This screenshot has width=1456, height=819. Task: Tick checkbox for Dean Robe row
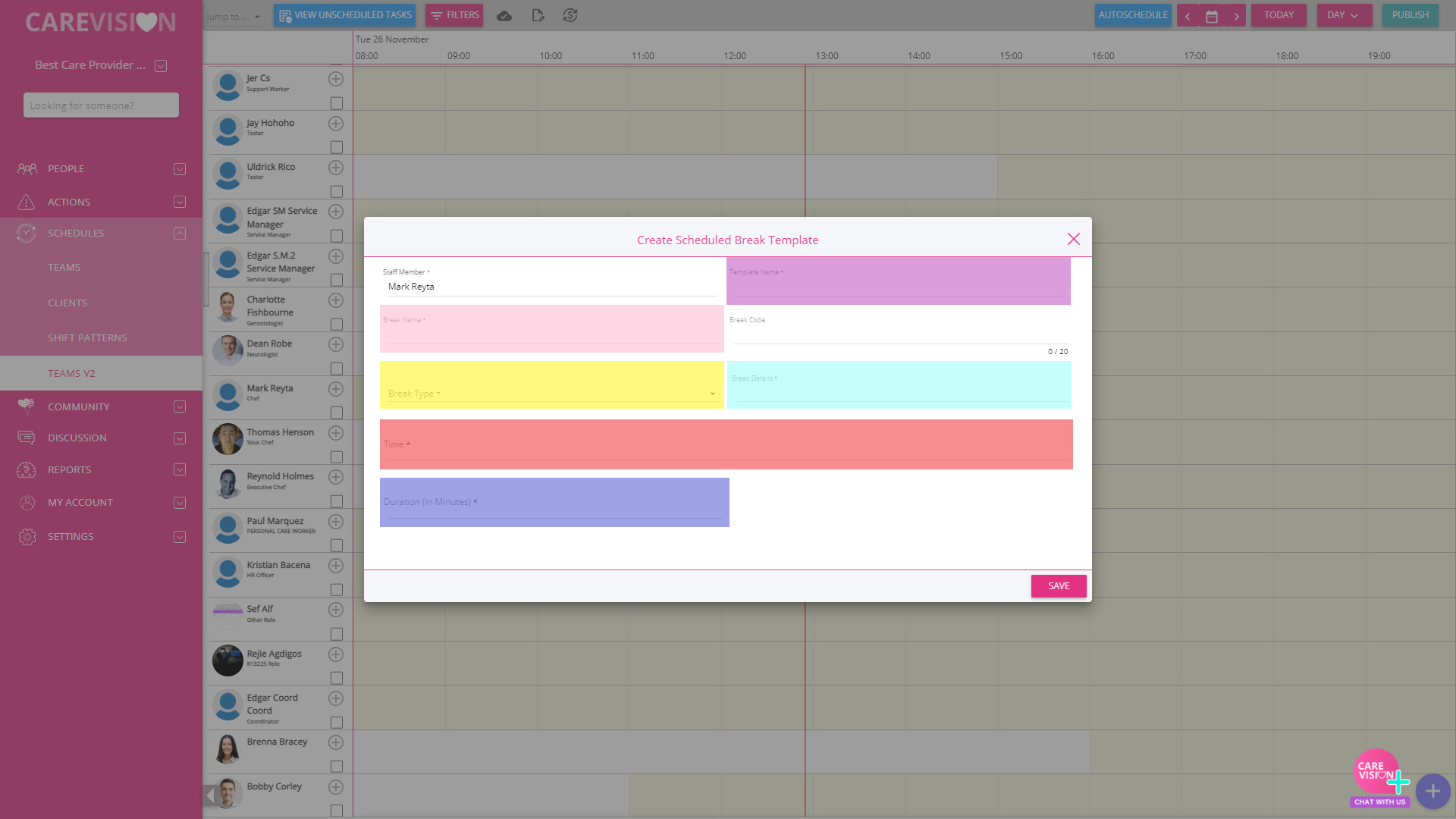(x=337, y=369)
